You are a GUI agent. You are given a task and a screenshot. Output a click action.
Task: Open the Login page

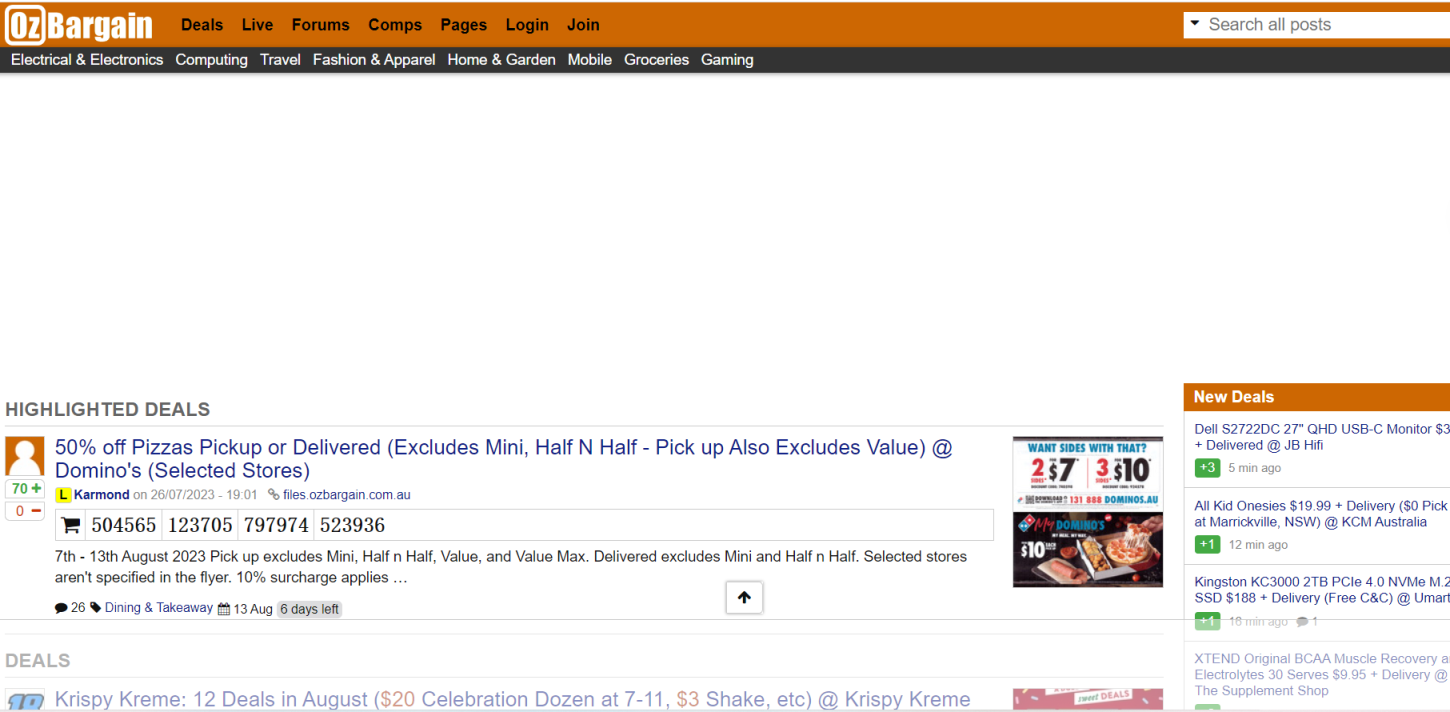(527, 25)
